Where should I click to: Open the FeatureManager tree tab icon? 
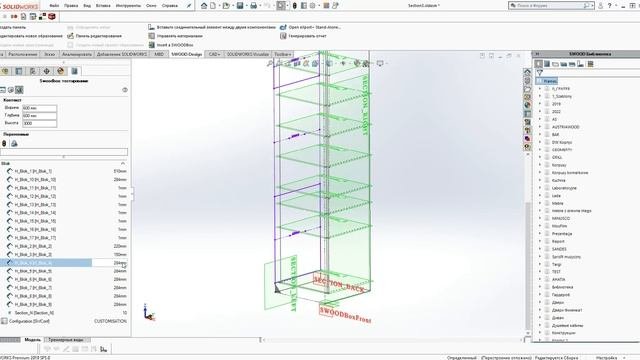pyautogui.click(x=5, y=71)
